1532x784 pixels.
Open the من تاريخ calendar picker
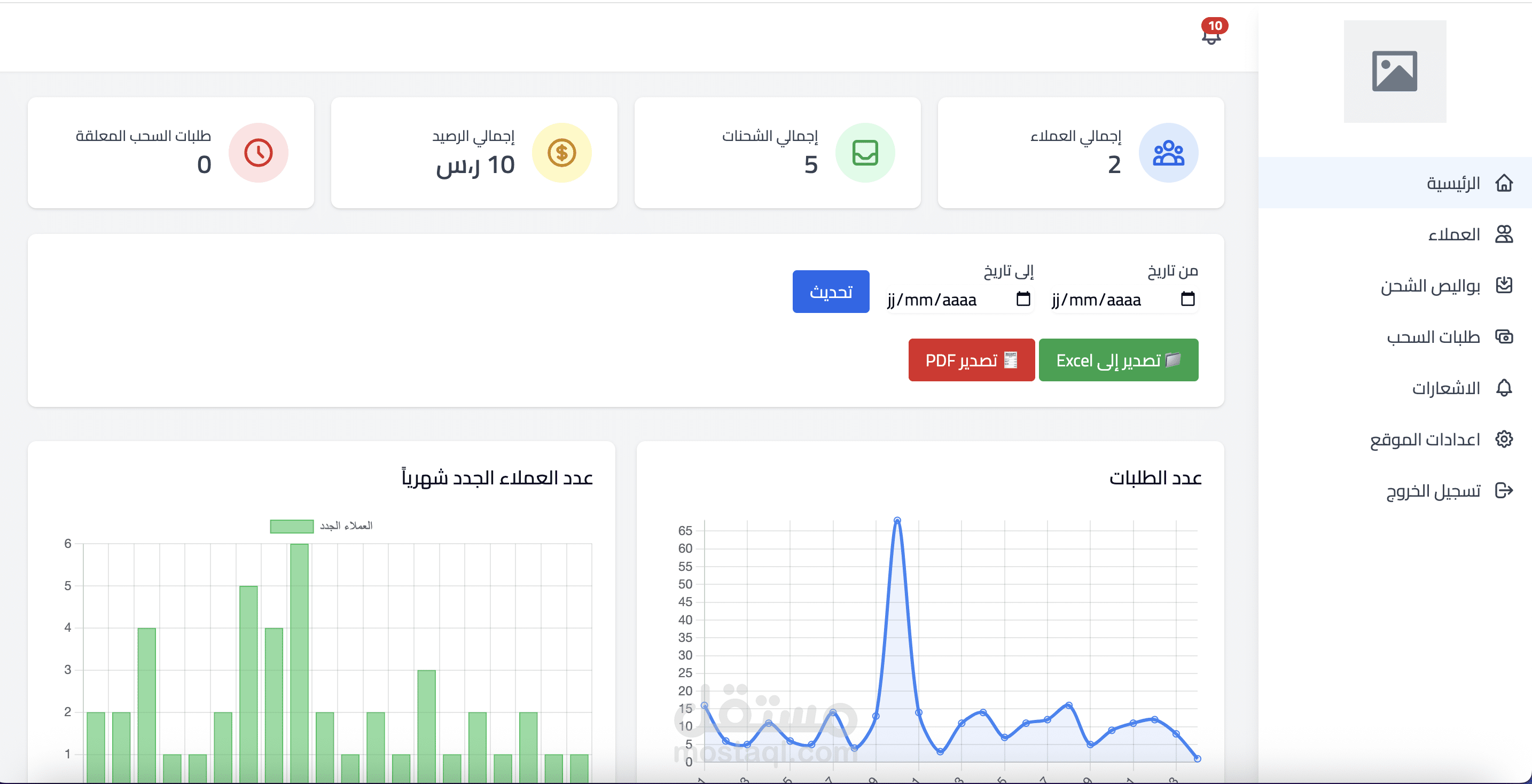tap(1187, 299)
